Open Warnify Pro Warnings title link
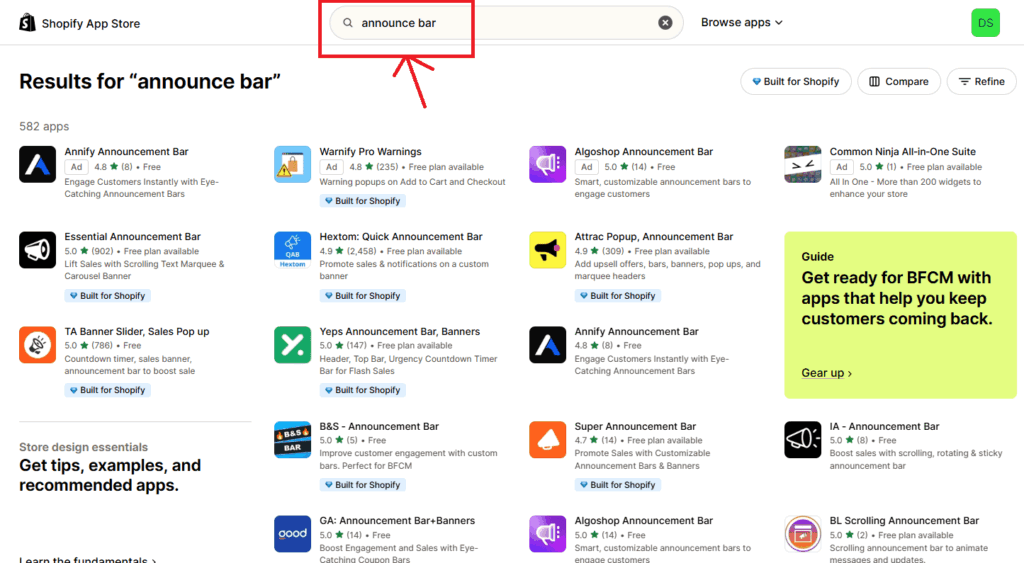Viewport: 1024px width, 563px height. coord(370,152)
